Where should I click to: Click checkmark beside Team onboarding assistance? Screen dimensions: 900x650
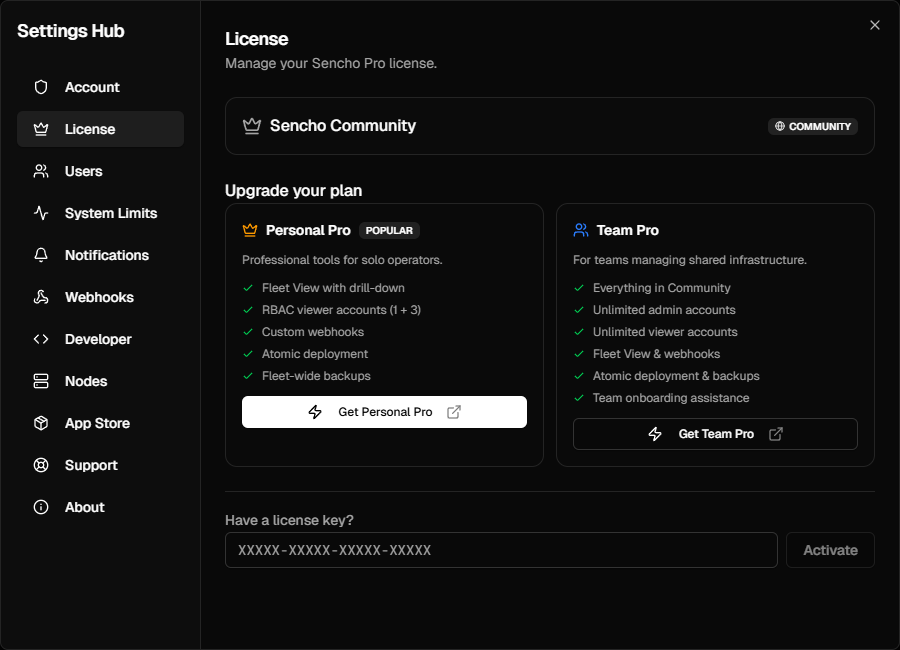click(x=579, y=398)
